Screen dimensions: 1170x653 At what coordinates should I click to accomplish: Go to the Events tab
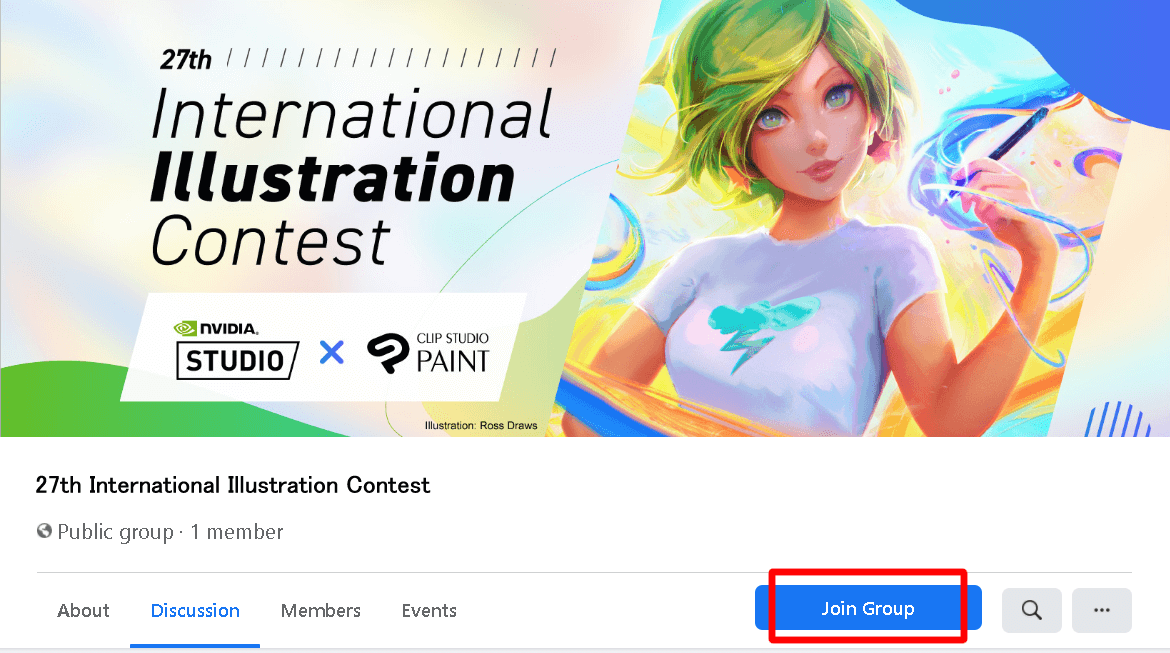point(429,610)
